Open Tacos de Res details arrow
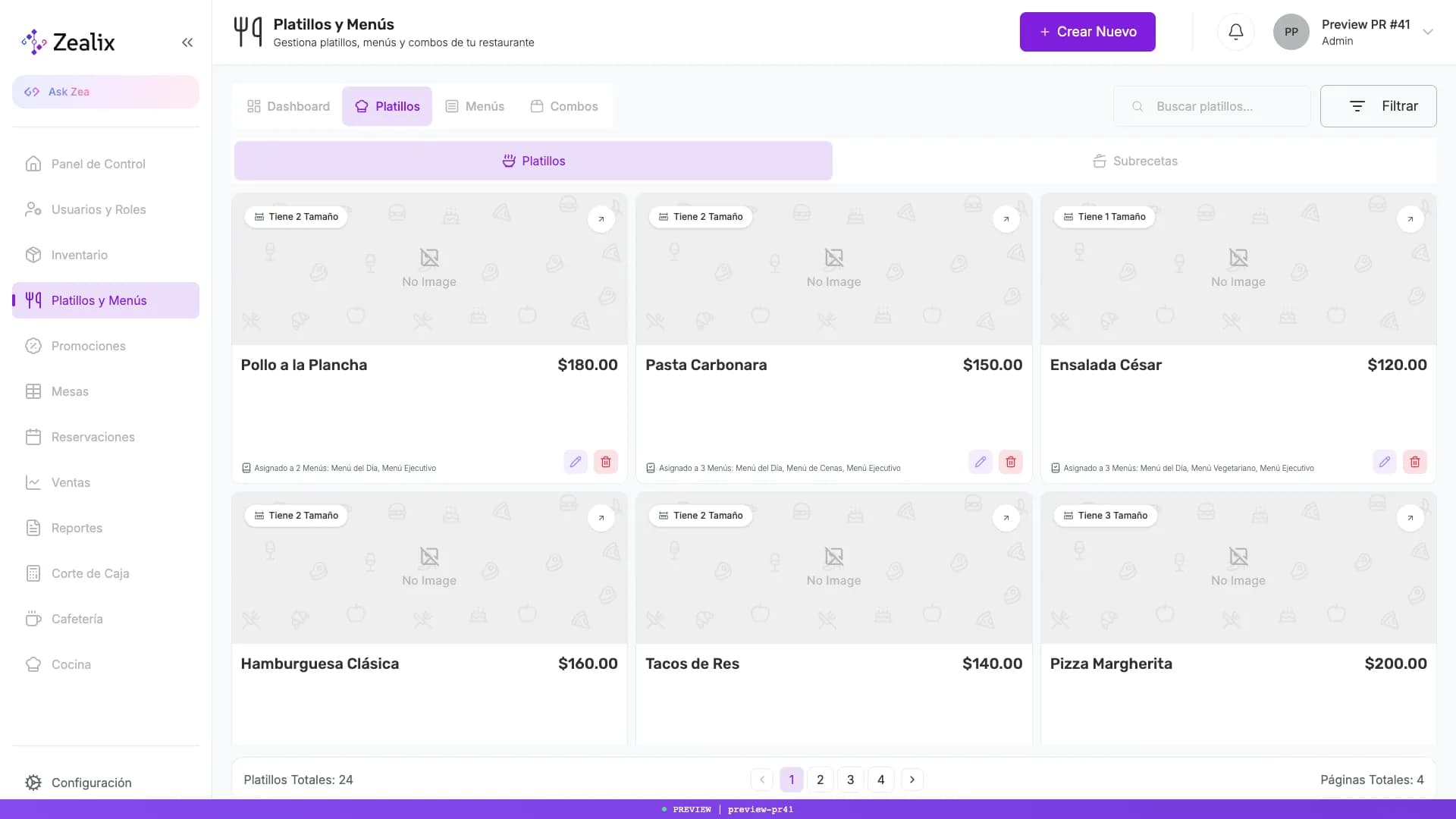The height and width of the screenshot is (819, 1456). 1006,518
